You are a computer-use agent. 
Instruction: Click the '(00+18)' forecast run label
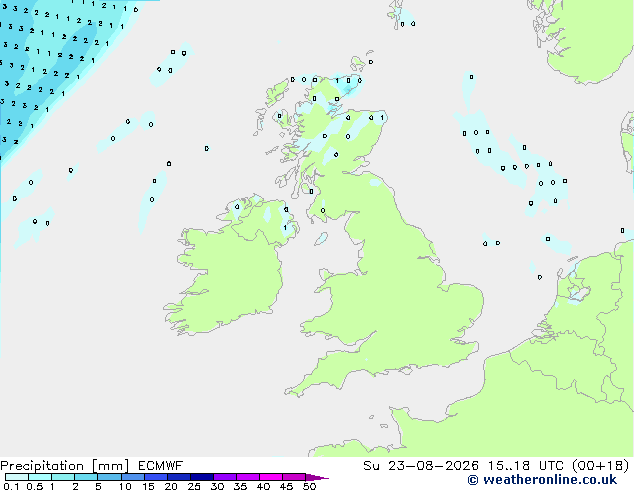coord(600,466)
